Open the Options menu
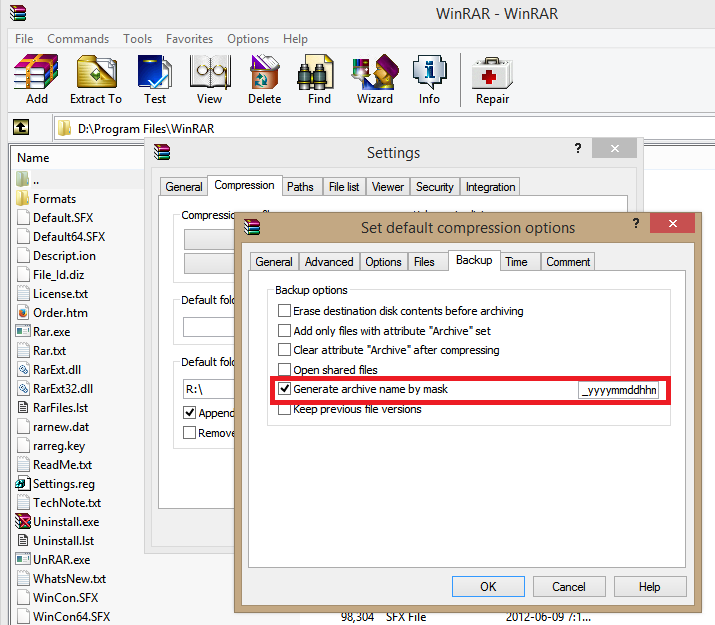The image size is (715, 625). (x=248, y=39)
